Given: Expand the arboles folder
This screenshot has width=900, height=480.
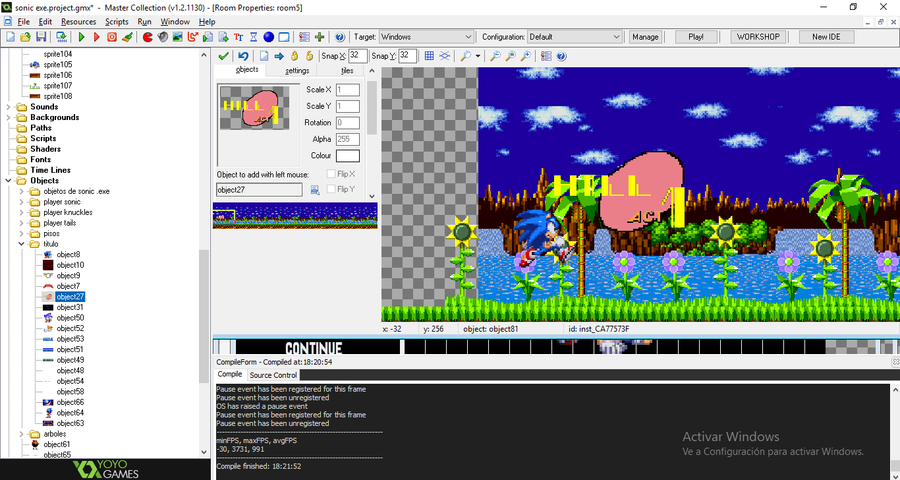Looking at the screenshot, I should click(22, 434).
